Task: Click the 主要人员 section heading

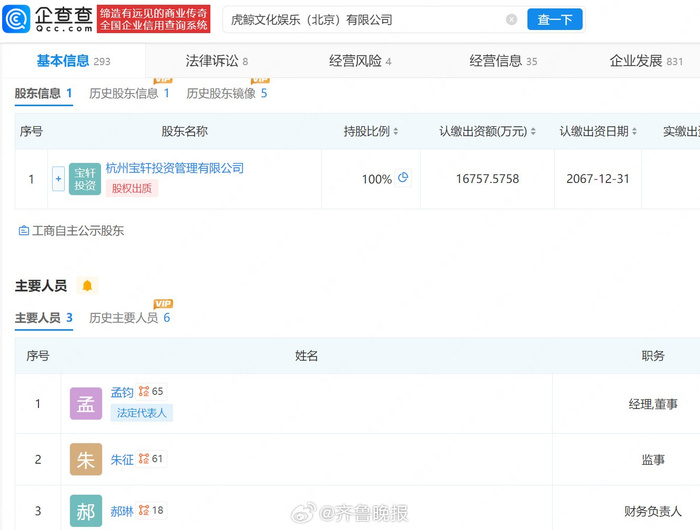Action: 41,286
